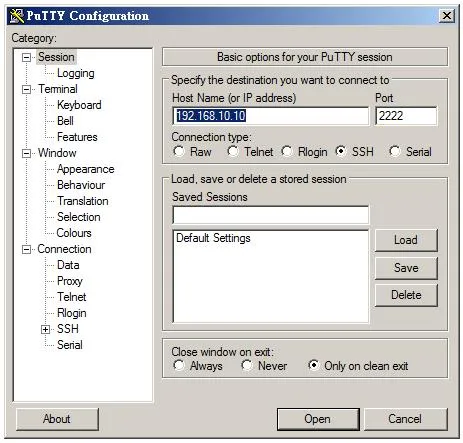Screen dimensions: 463x443
Task: Choose Never for close window on exit
Action: pos(247,365)
